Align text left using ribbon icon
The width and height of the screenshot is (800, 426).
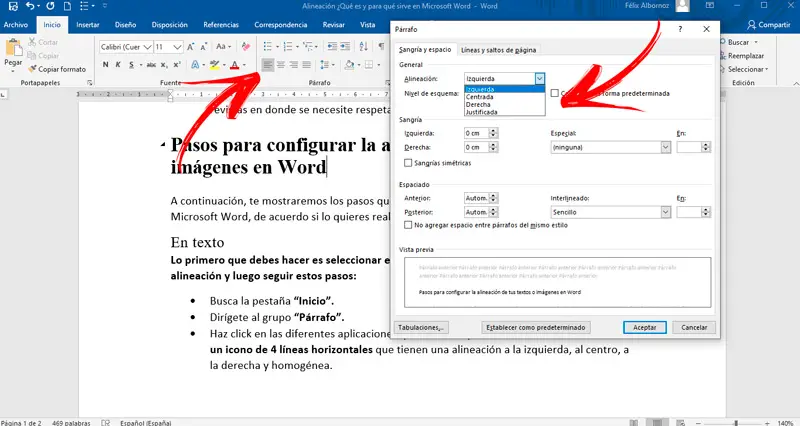267,65
